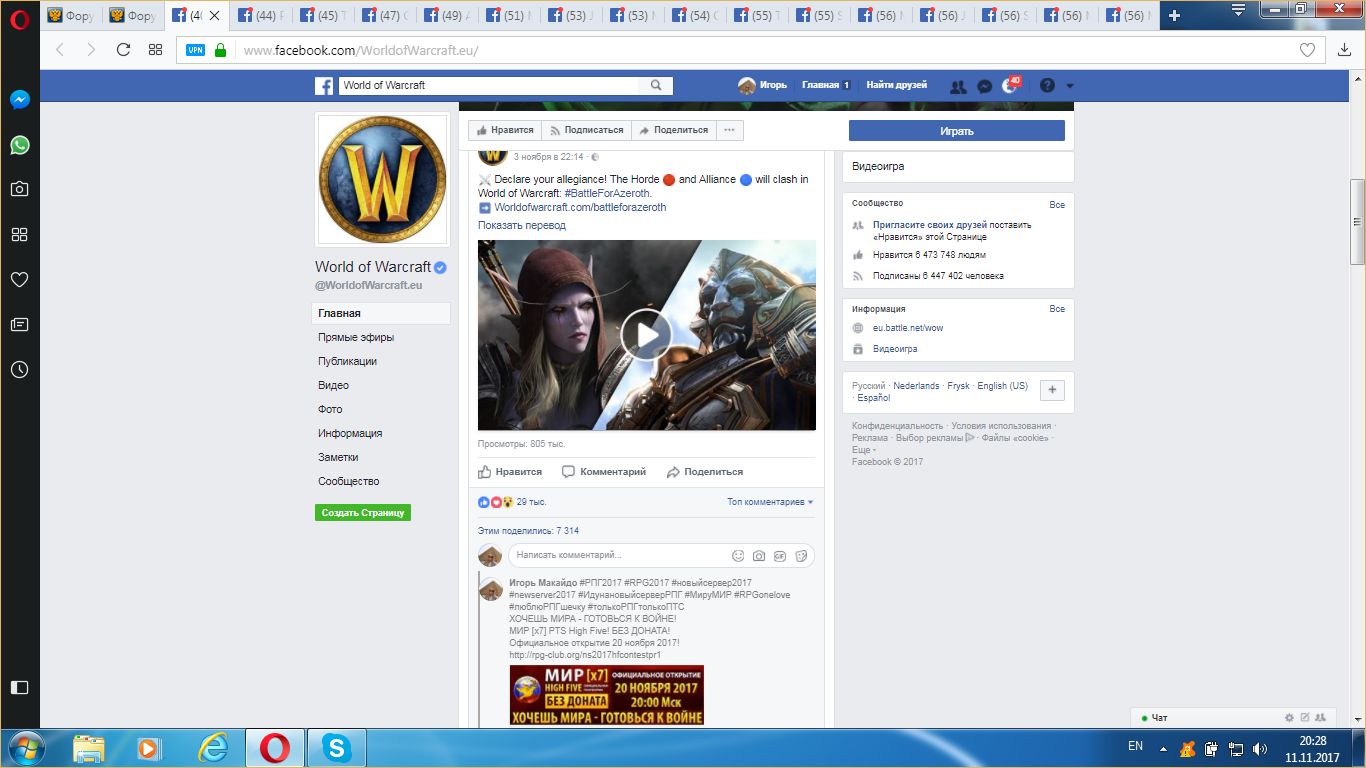The image size is (1366, 768).
Task: Insert emoji in comment field
Action: [x=738, y=555]
